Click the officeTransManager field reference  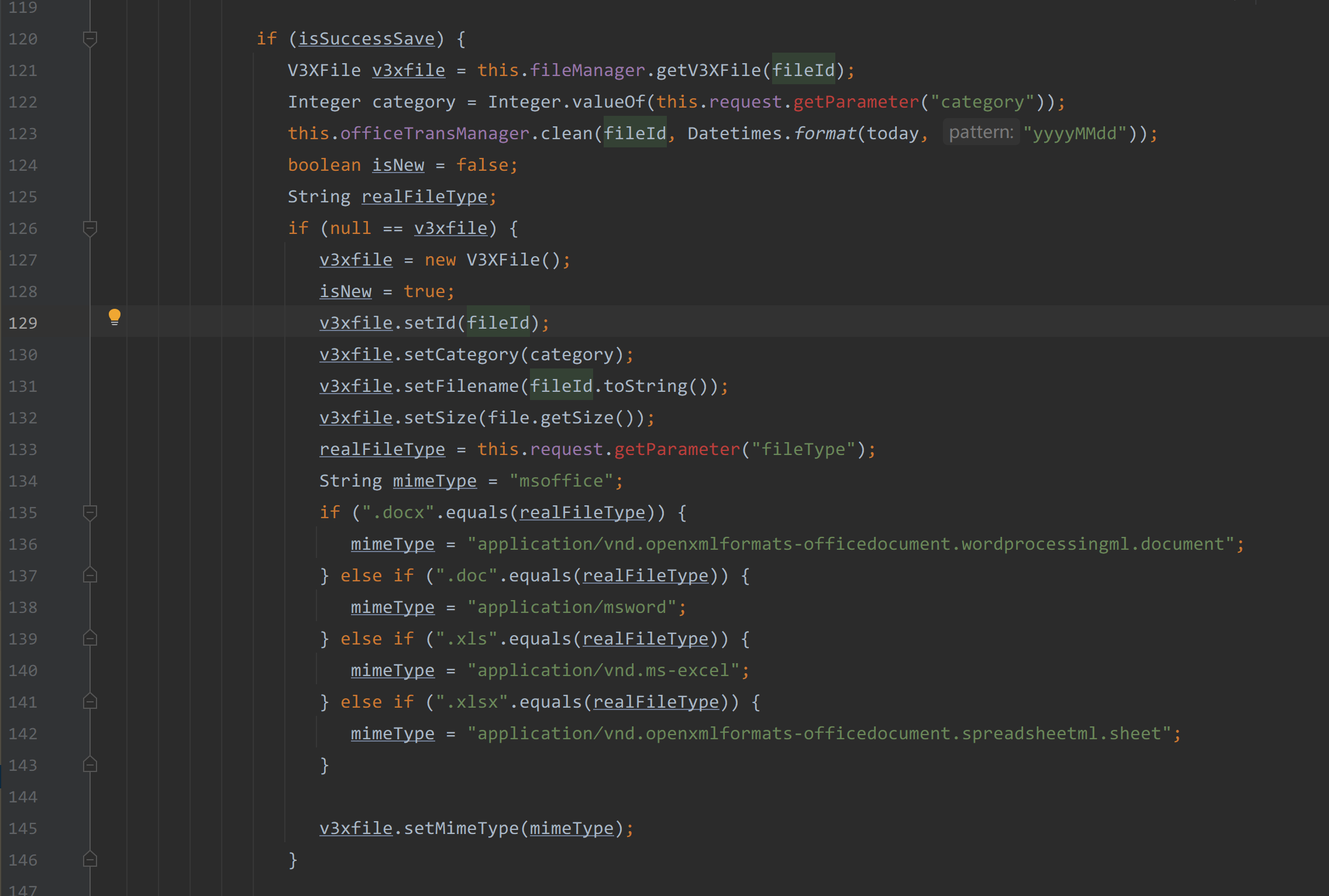pos(435,134)
